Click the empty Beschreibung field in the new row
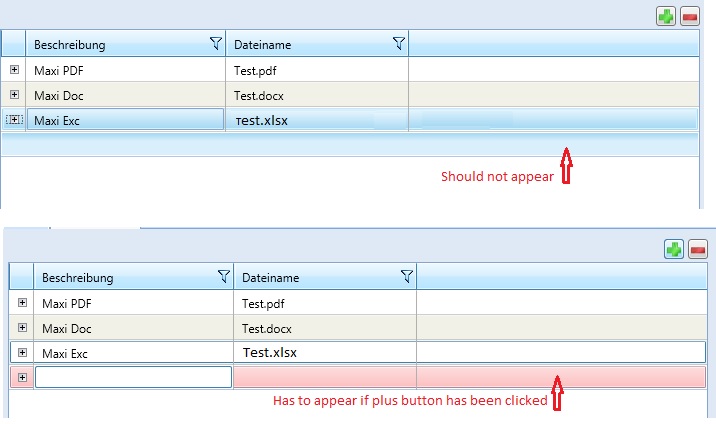Image resolution: width=716 pixels, height=424 pixels. pyautogui.click(x=133, y=377)
